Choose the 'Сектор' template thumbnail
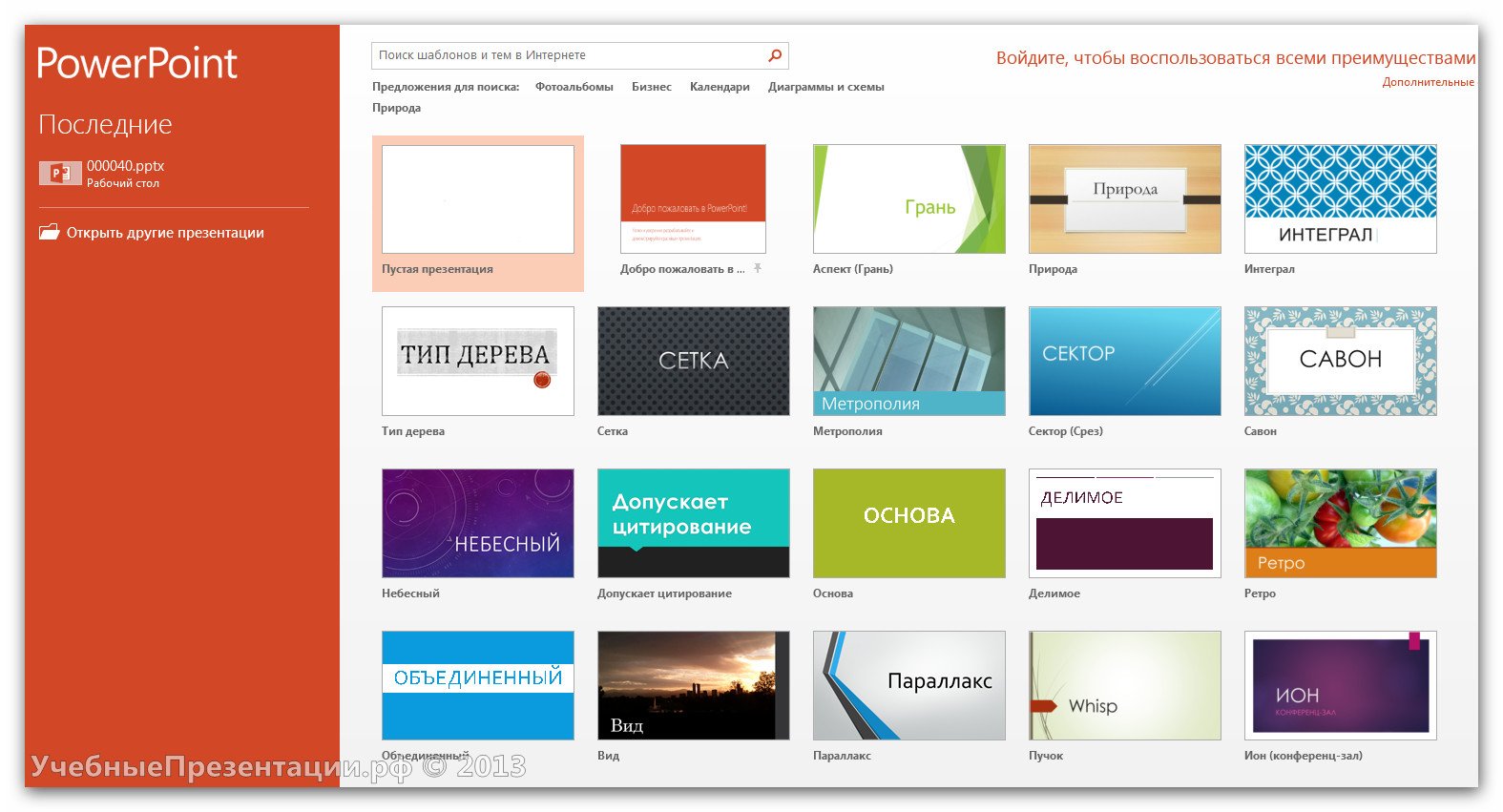 (x=1125, y=362)
